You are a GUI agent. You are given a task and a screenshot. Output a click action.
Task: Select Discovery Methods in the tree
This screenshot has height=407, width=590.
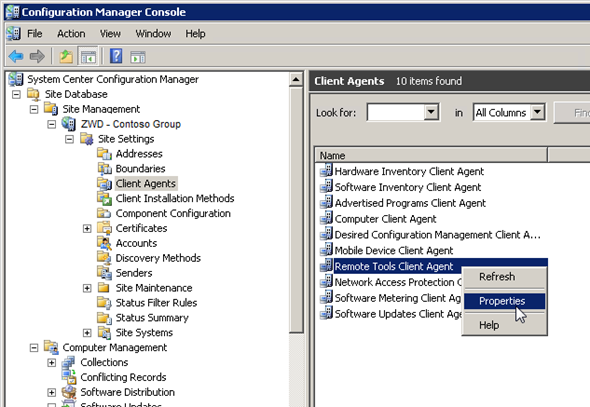pos(158,258)
